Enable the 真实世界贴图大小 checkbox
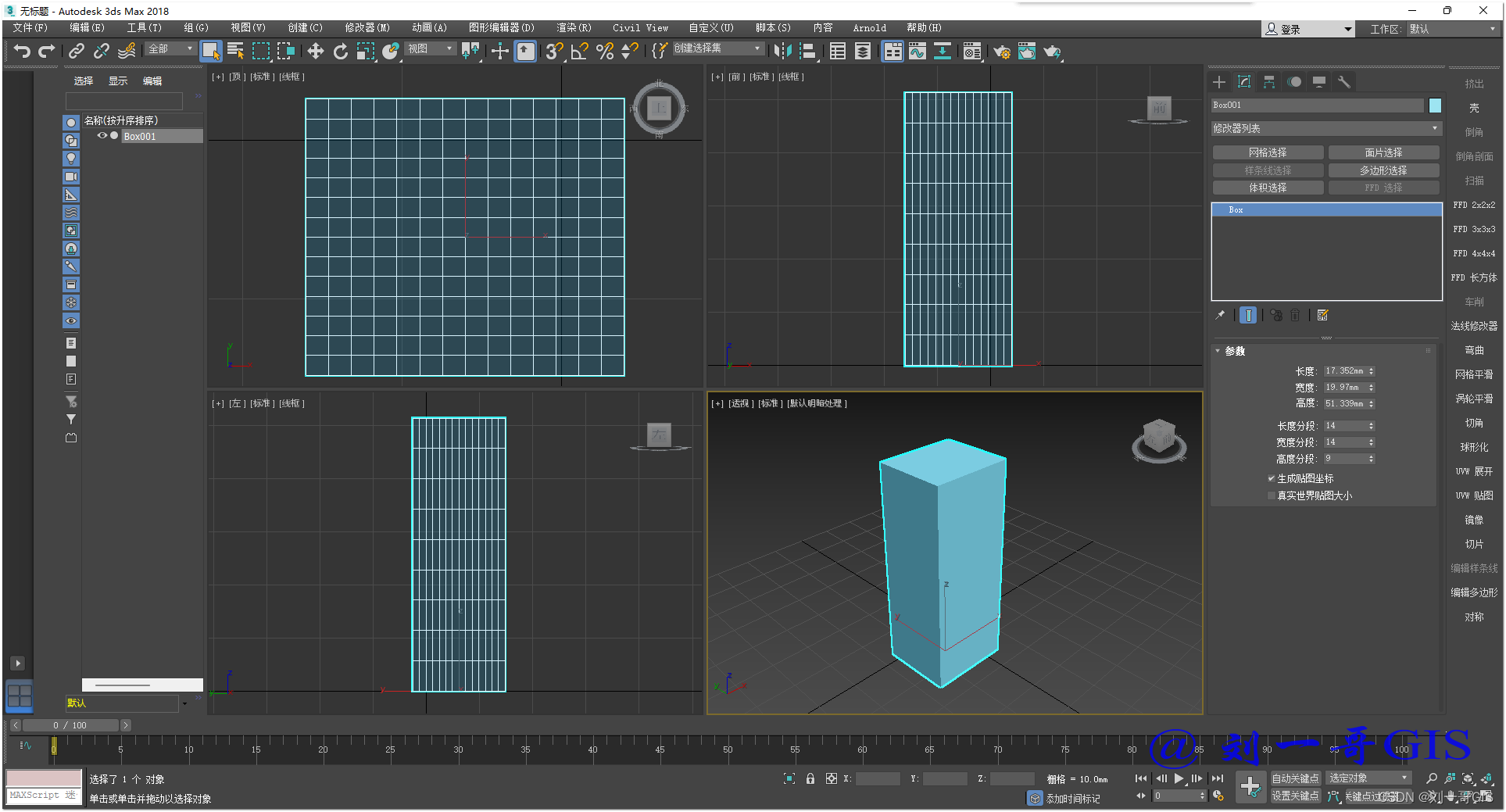 click(x=1272, y=495)
